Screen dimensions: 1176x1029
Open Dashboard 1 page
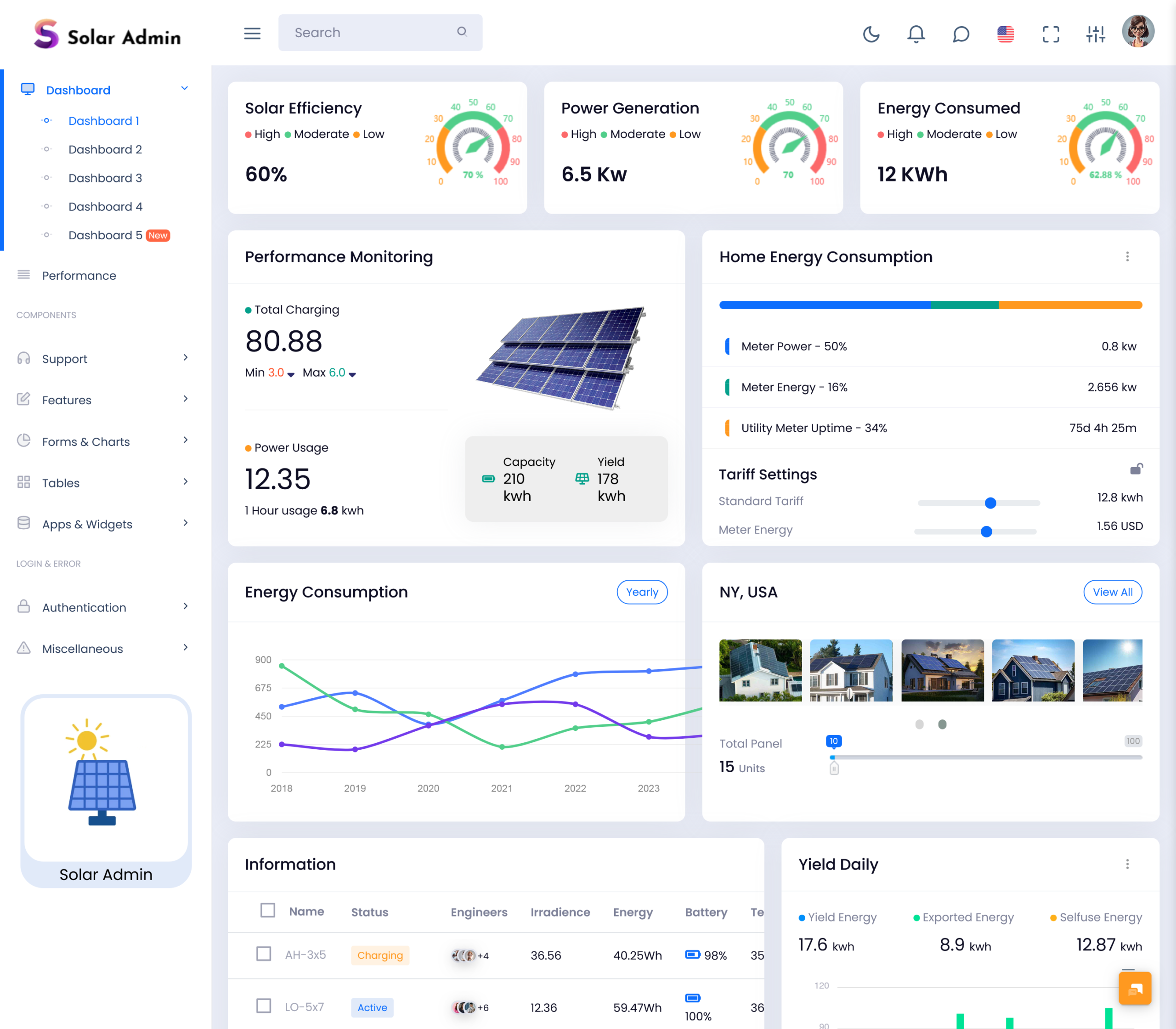[104, 120]
